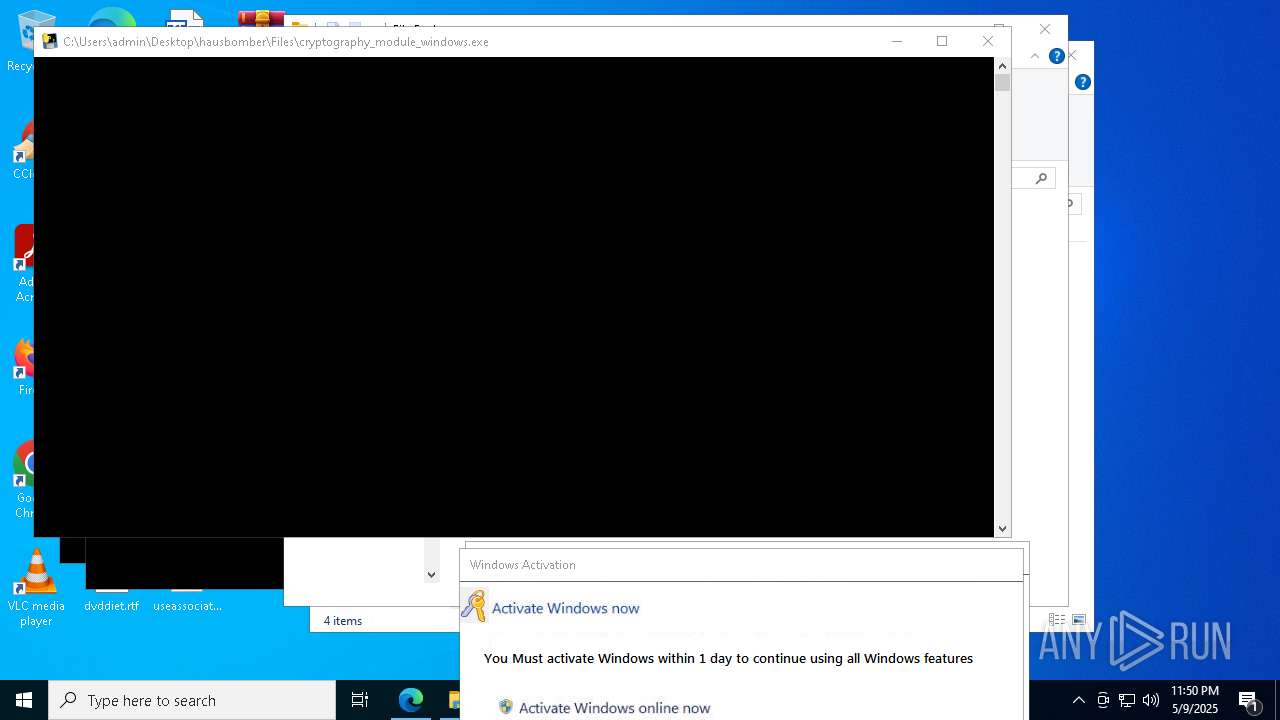Click the network icon in system tray
The height and width of the screenshot is (720, 1280).
pyautogui.click(x=1127, y=700)
